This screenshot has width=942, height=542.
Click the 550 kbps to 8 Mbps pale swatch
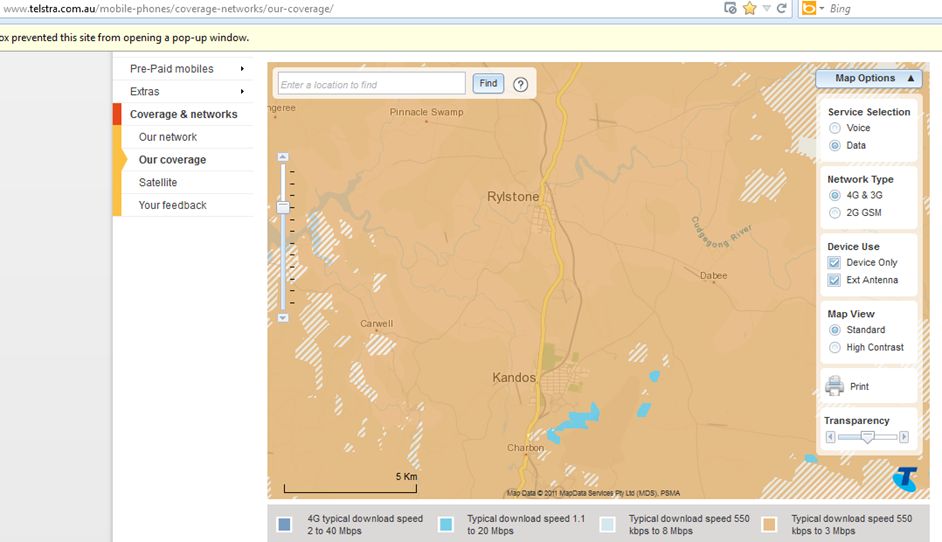(607, 525)
